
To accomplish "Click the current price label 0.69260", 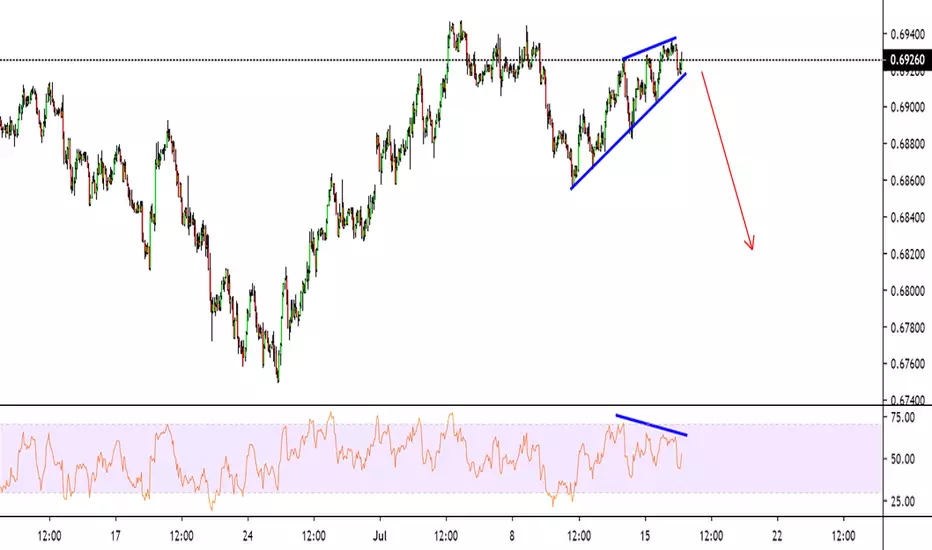I will [x=908, y=60].
